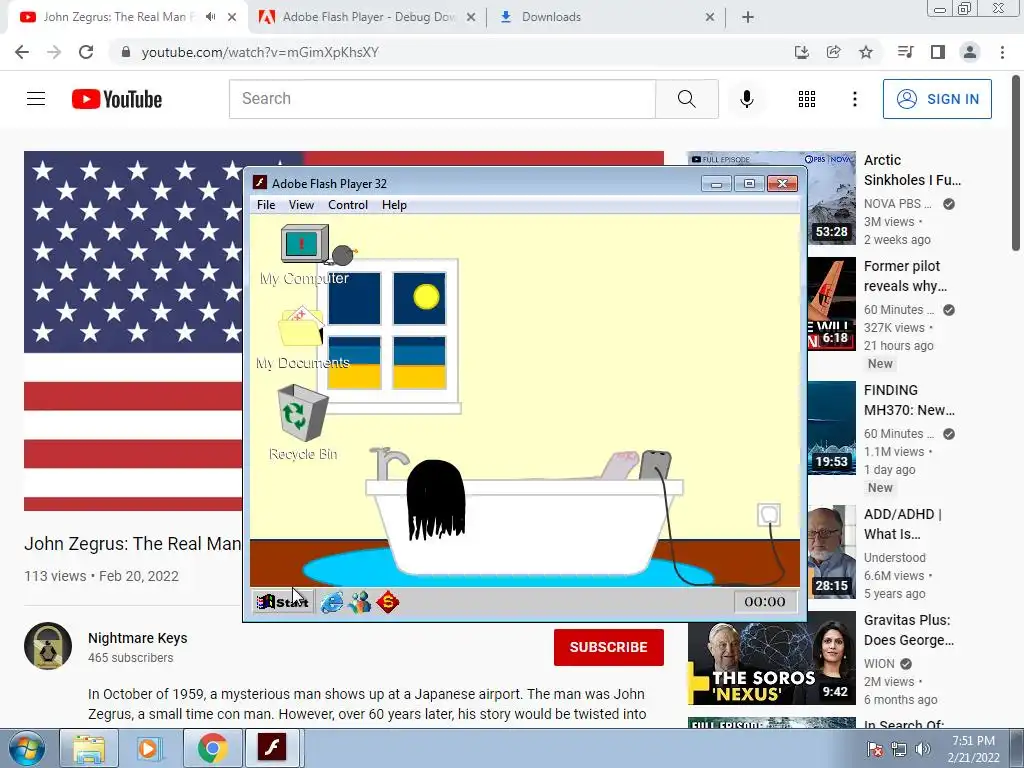Click the SUBSCRIBE button
Image resolution: width=1024 pixels, height=768 pixels.
pyautogui.click(x=609, y=647)
